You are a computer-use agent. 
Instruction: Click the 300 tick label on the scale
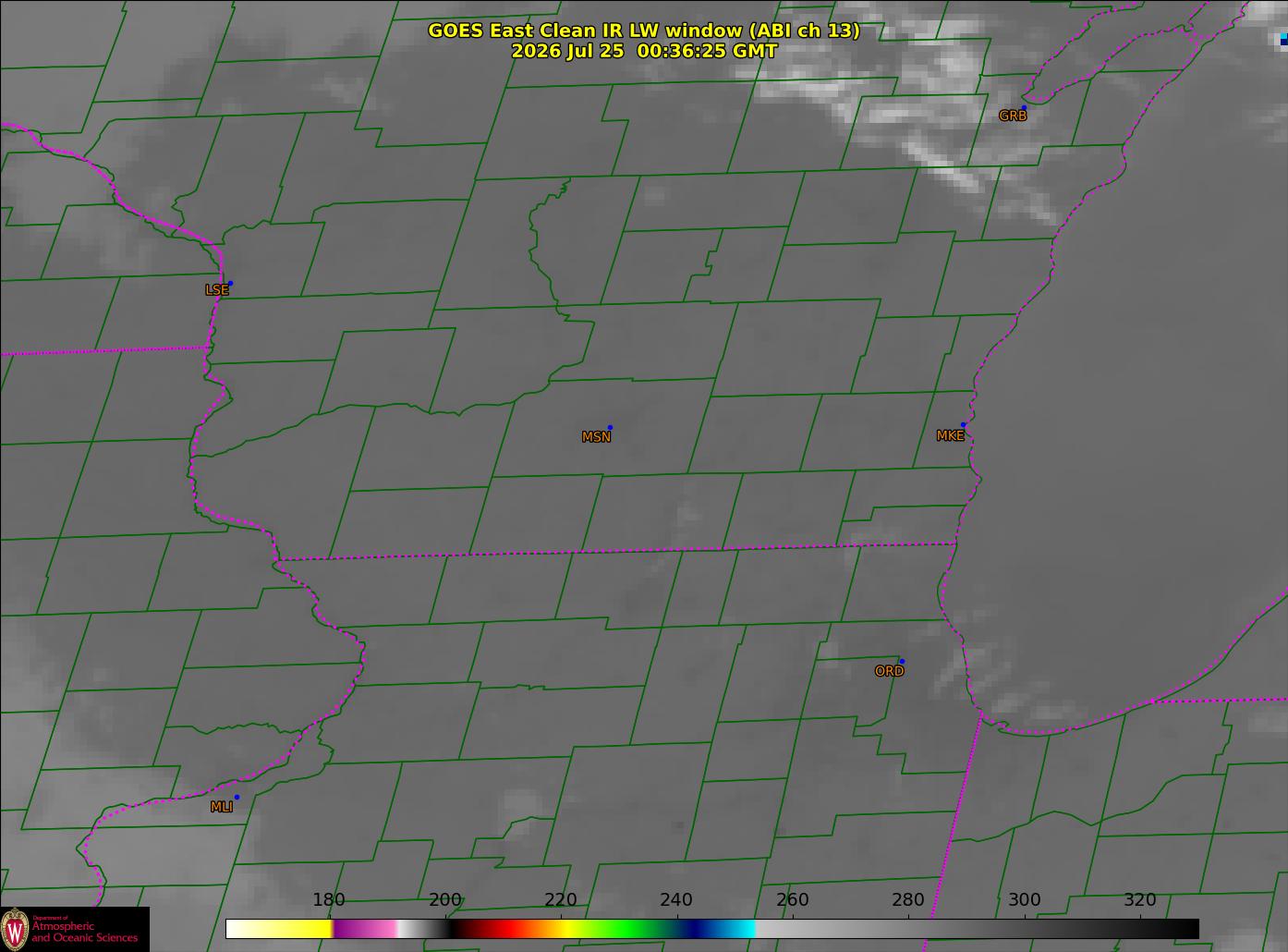click(x=1024, y=900)
